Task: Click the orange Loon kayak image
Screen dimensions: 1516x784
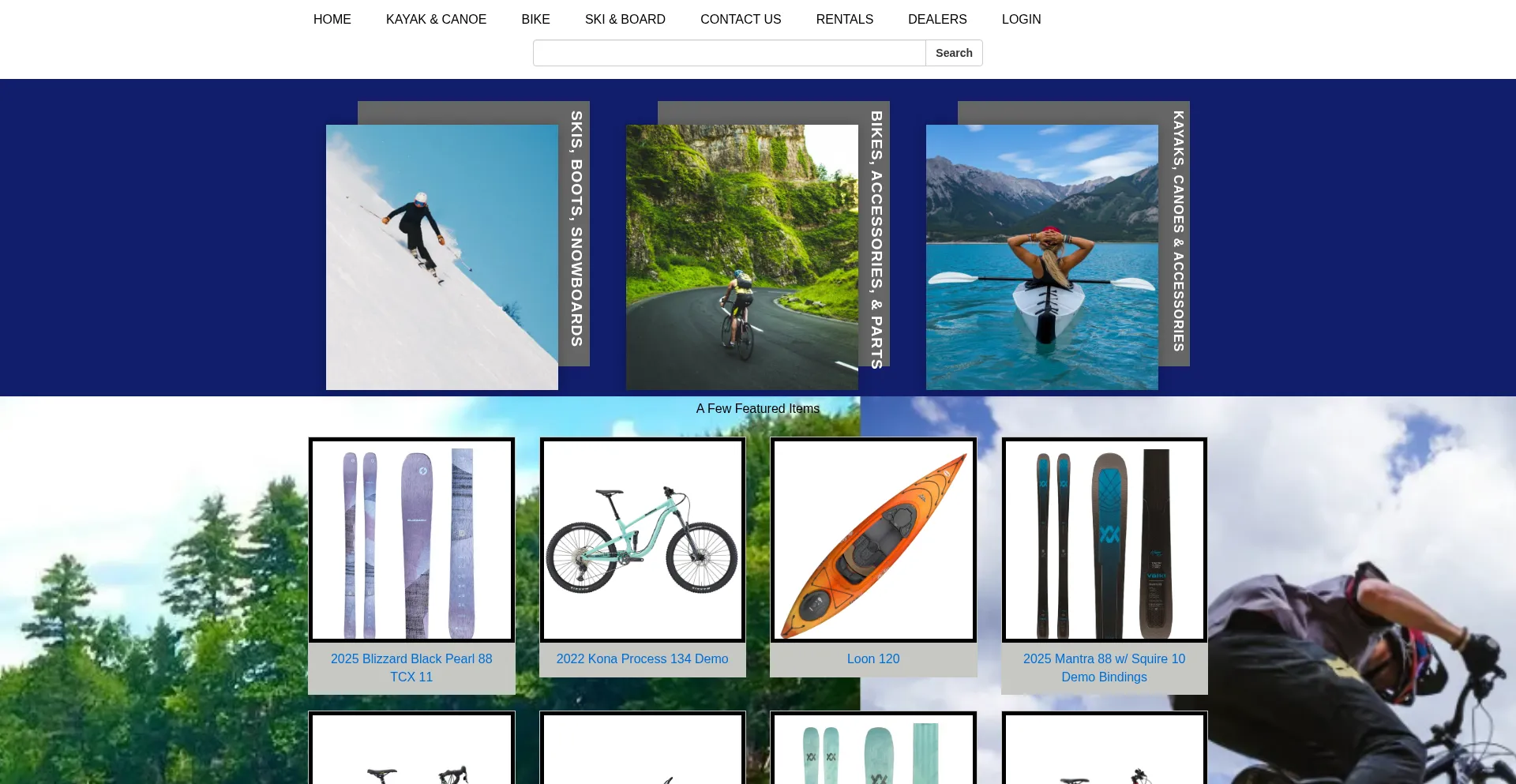Action: 873,540
